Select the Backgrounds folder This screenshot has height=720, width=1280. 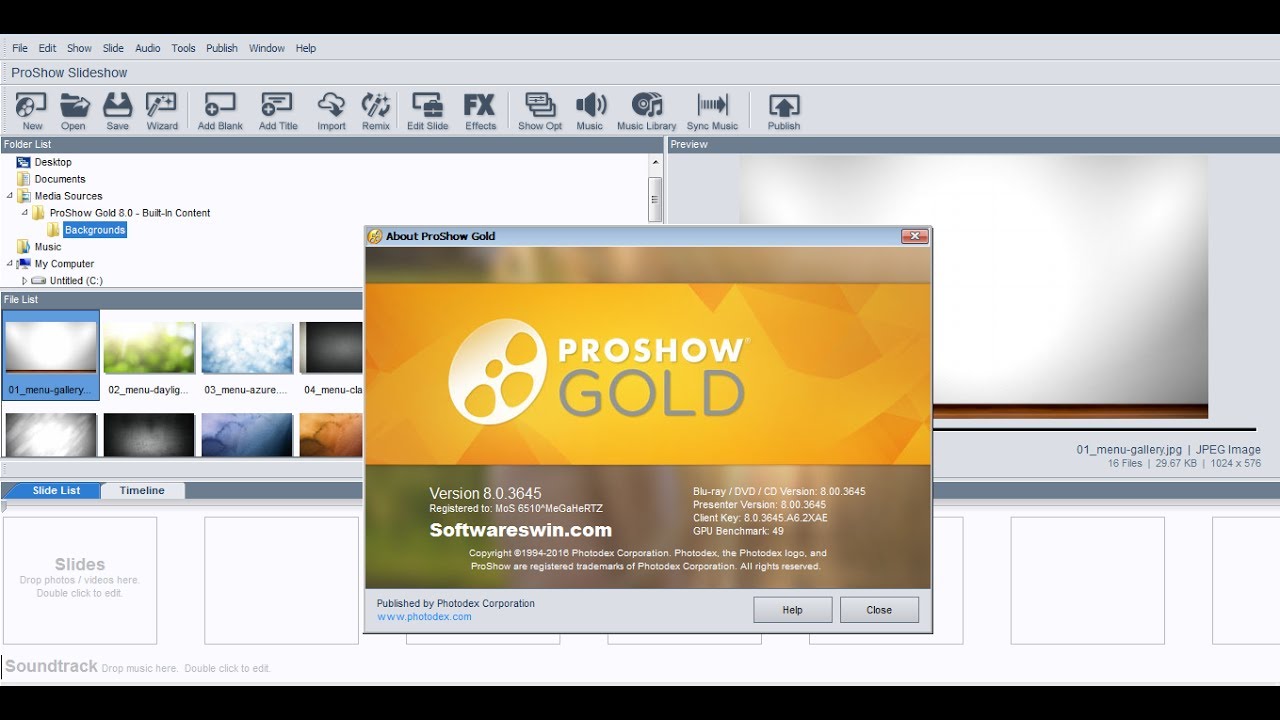[x=95, y=230]
